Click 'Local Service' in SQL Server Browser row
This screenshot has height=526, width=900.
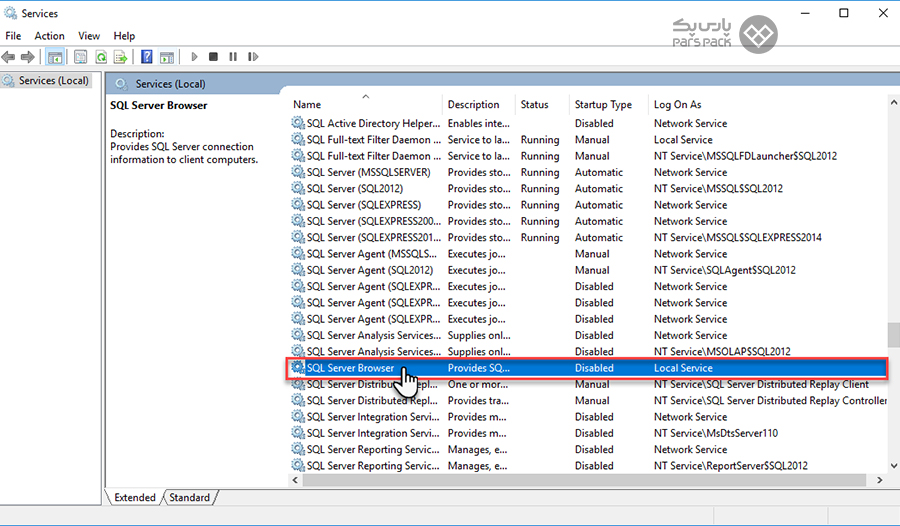[683, 368]
